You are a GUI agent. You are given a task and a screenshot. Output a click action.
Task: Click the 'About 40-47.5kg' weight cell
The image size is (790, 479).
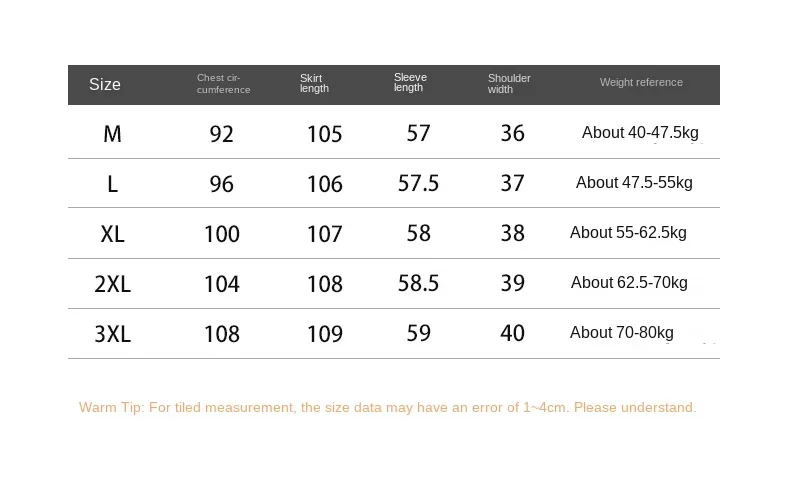tap(640, 133)
